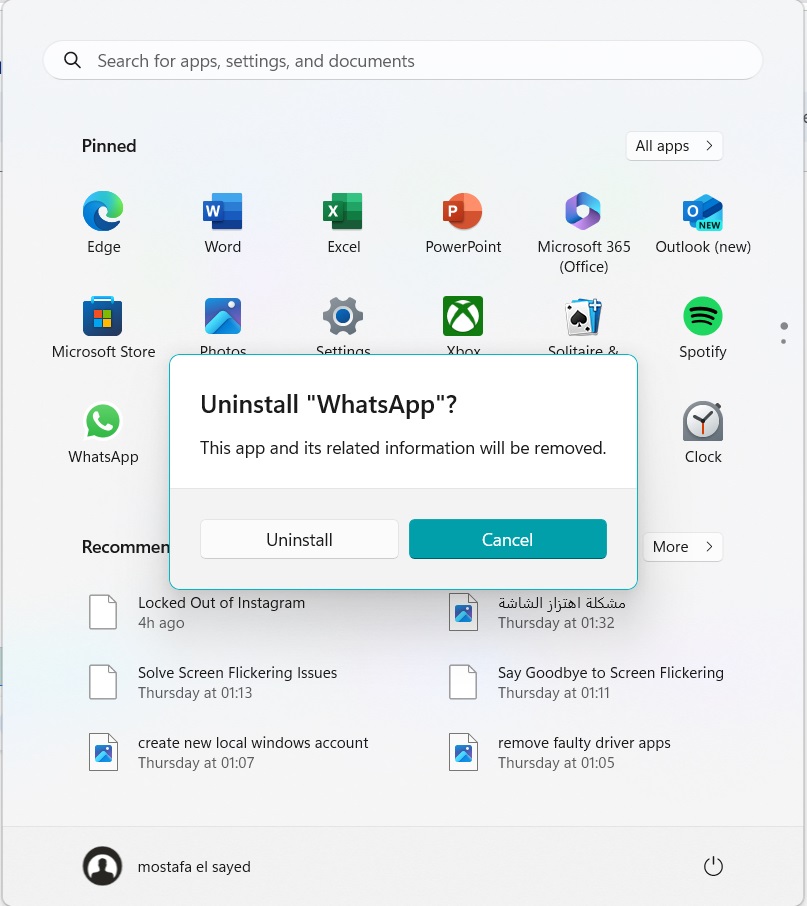The width and height of the screenshot is (807, 906).
Task: Open image icon for مشكلة اهتزاز الشاشة
Action: pyautogui.click(x=463, y=612)
